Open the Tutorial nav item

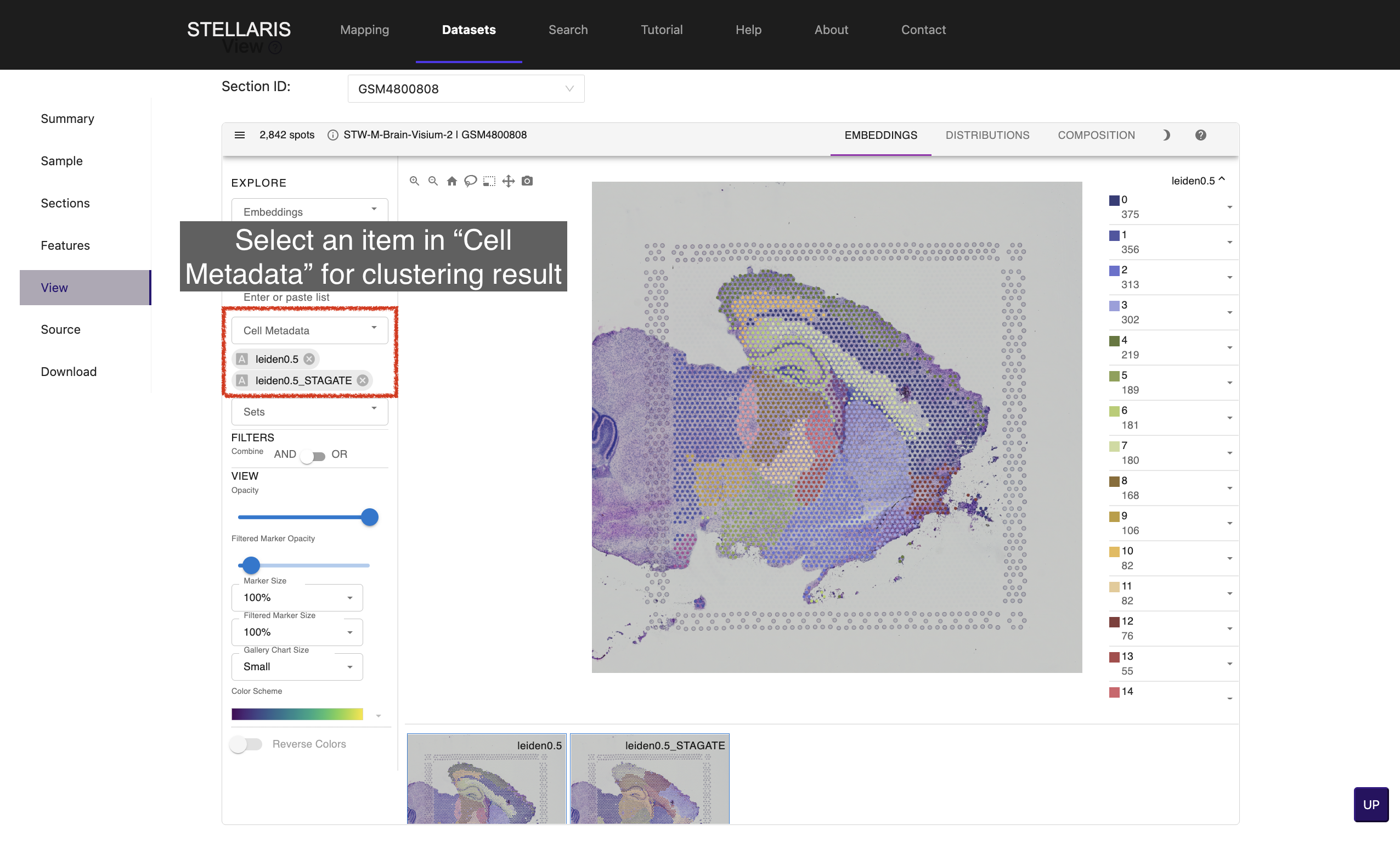tap(662, 30)
